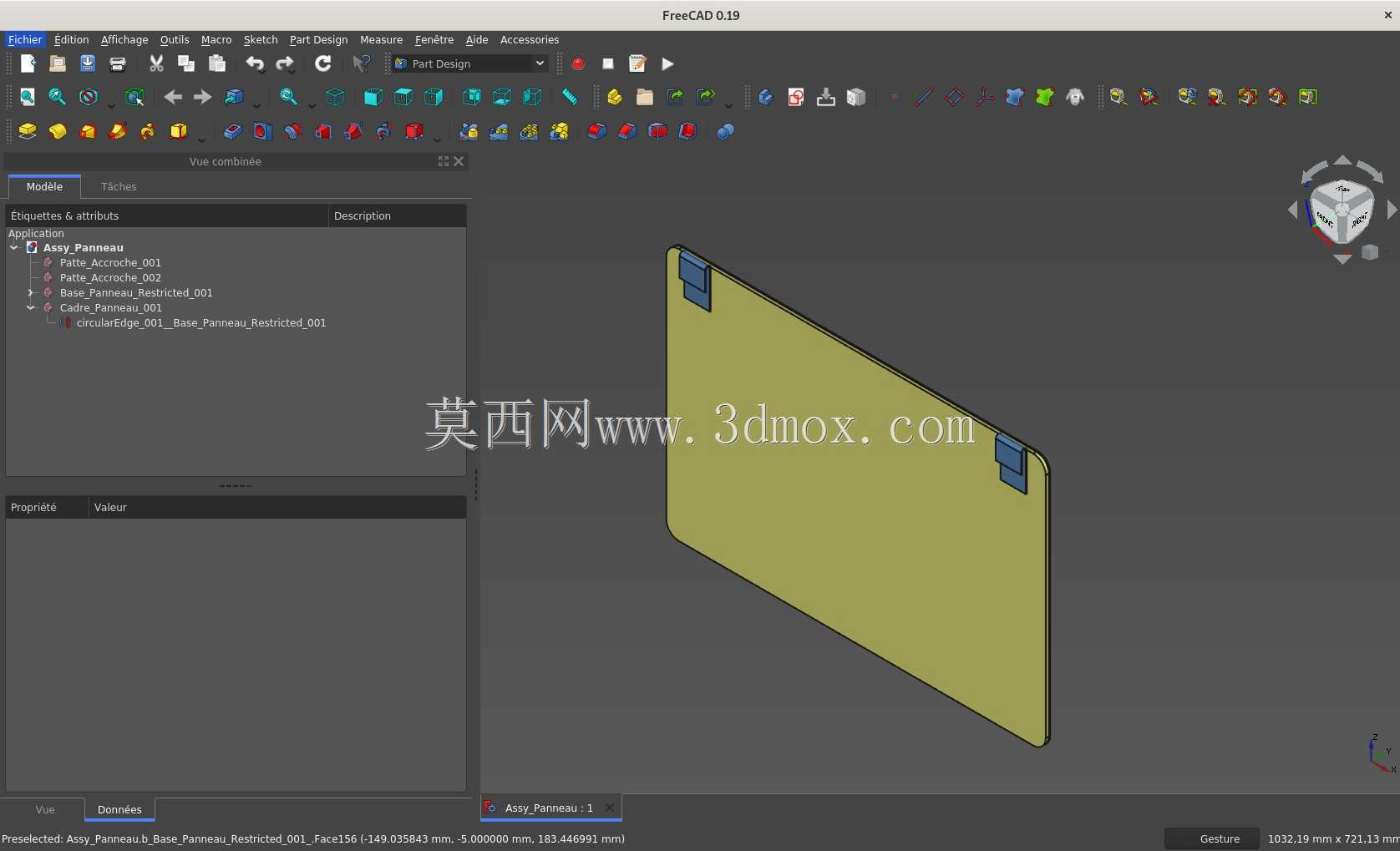
Task: Select the blue ruler Measure distance tool
Action: pyautogui.click(x=570, y=97)
